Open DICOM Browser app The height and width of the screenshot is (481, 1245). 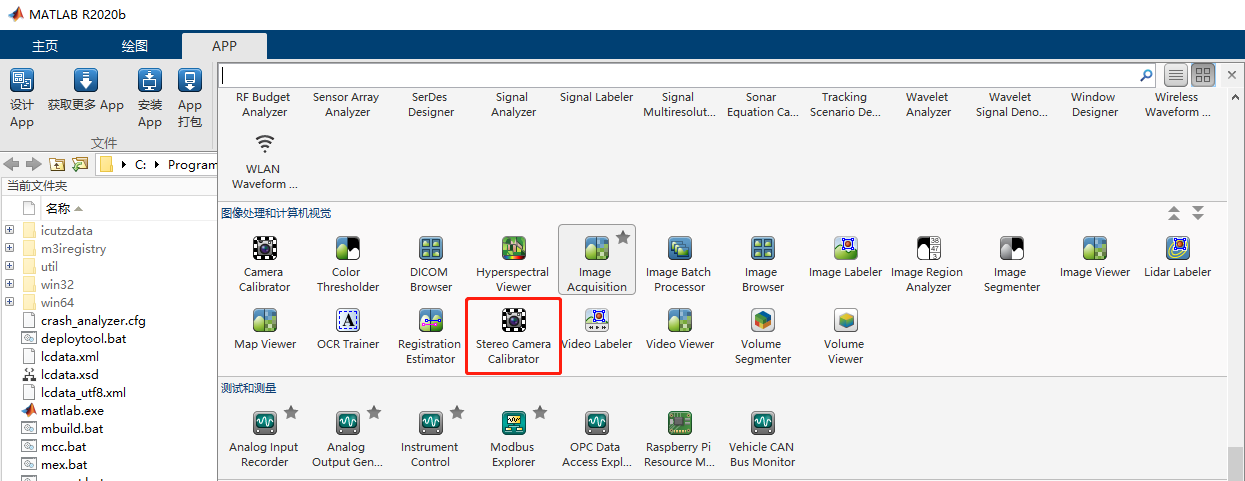click(431, 262)
